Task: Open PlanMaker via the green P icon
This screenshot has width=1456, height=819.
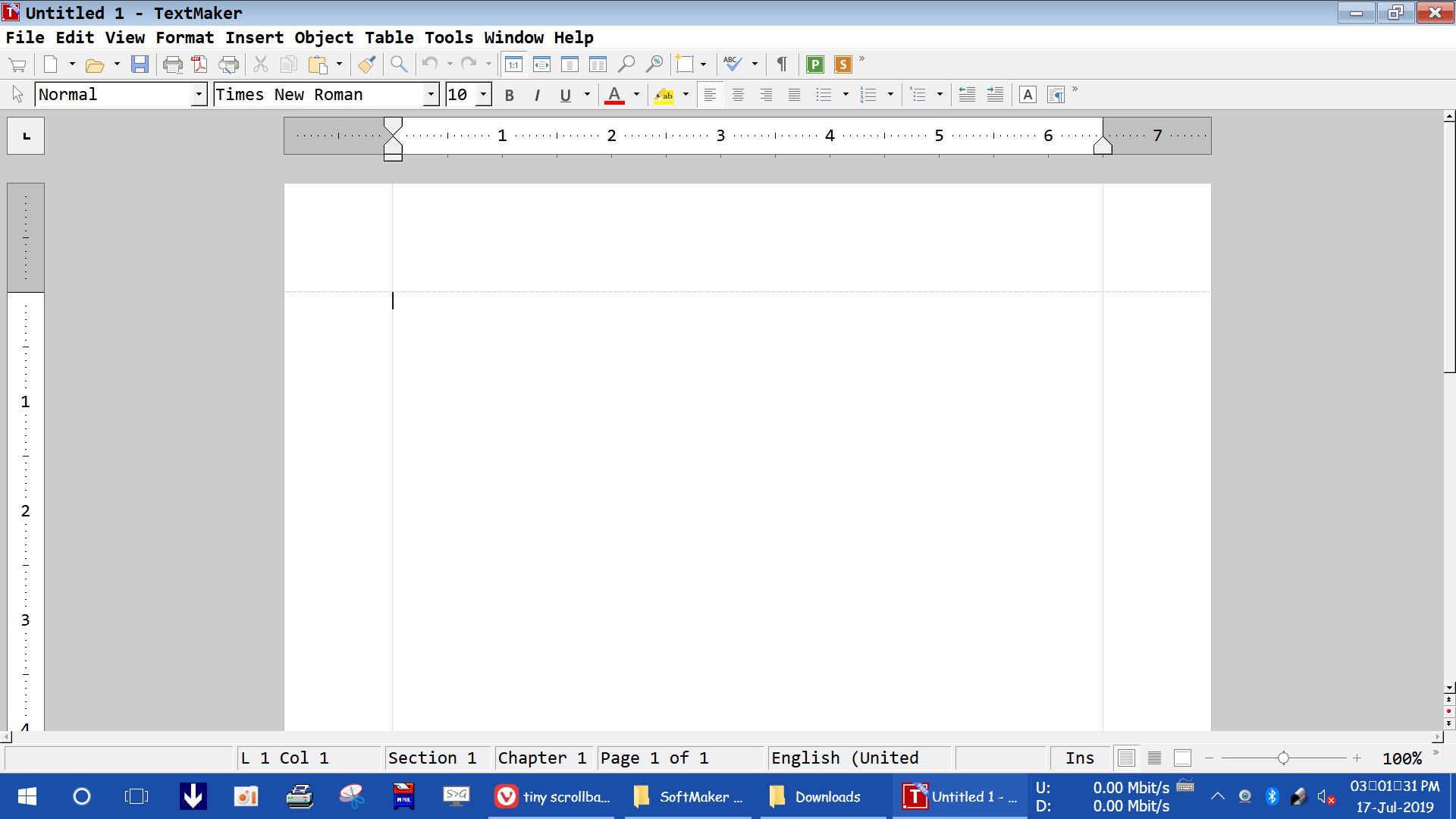Action: pos(815,64)
